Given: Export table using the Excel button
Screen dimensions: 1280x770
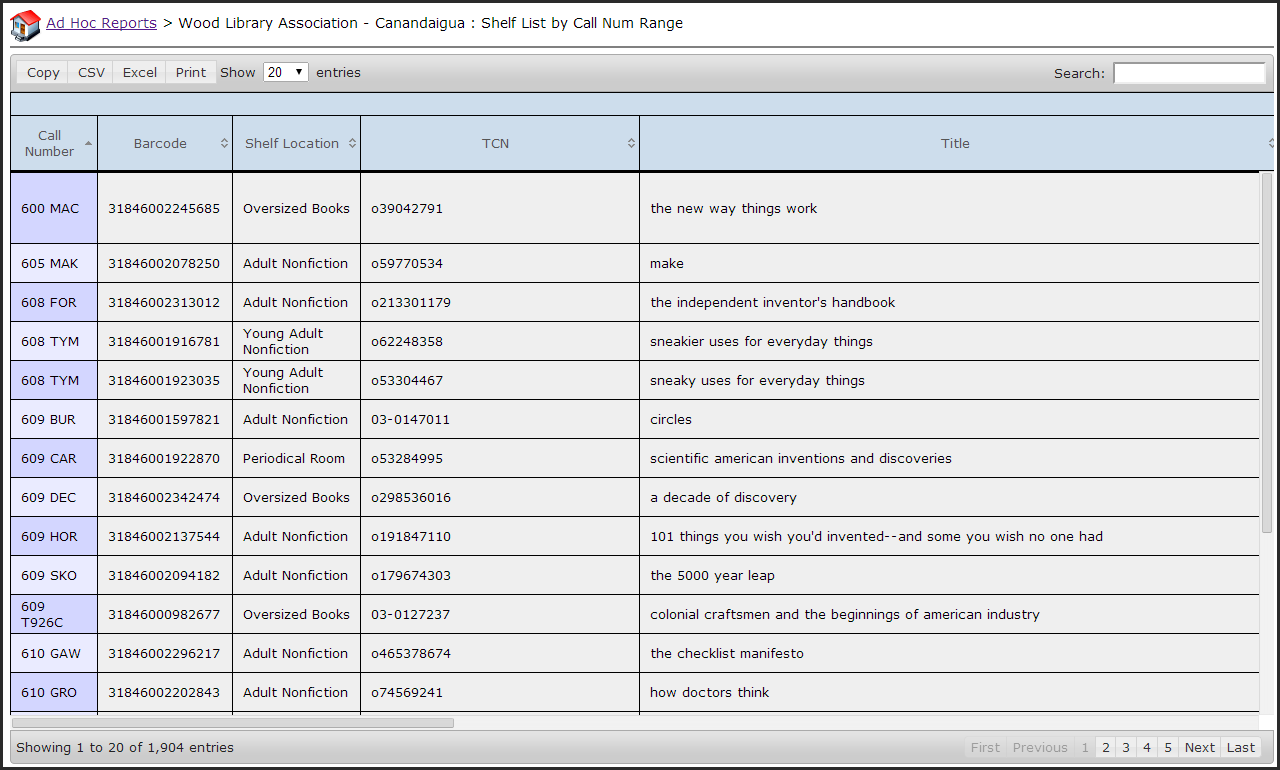Looking at the screenshot, I should coord(140,72).
